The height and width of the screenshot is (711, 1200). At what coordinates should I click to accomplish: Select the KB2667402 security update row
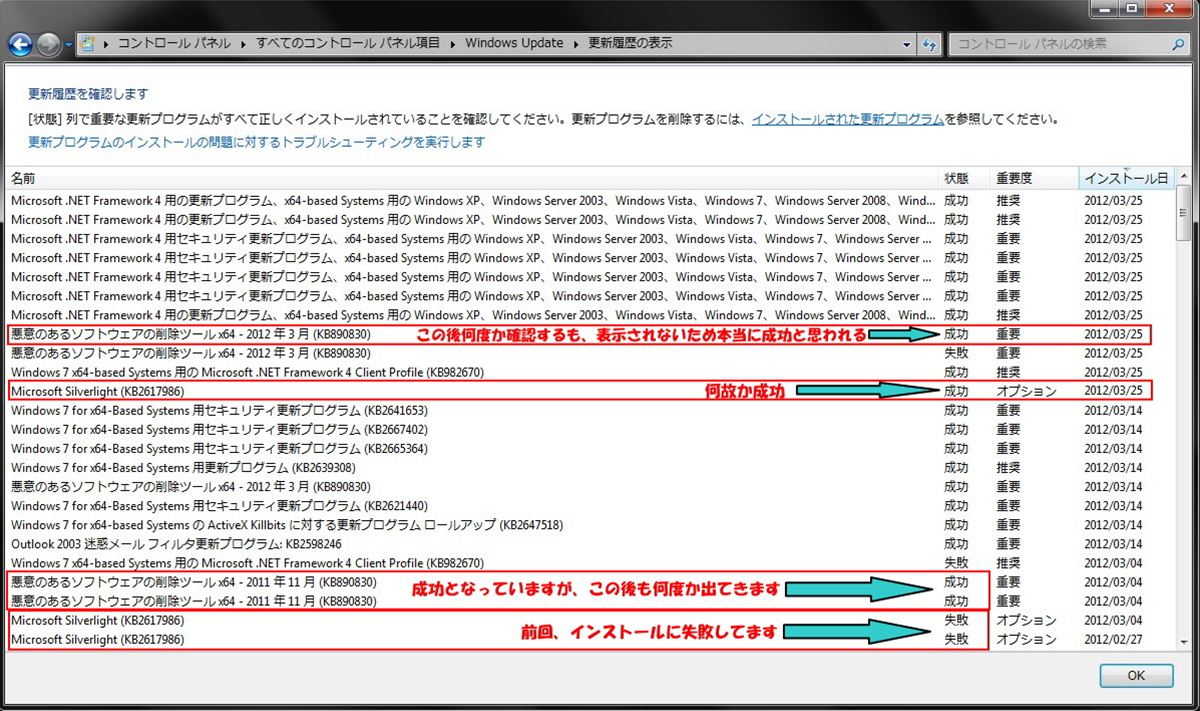(x=590, y=429)
